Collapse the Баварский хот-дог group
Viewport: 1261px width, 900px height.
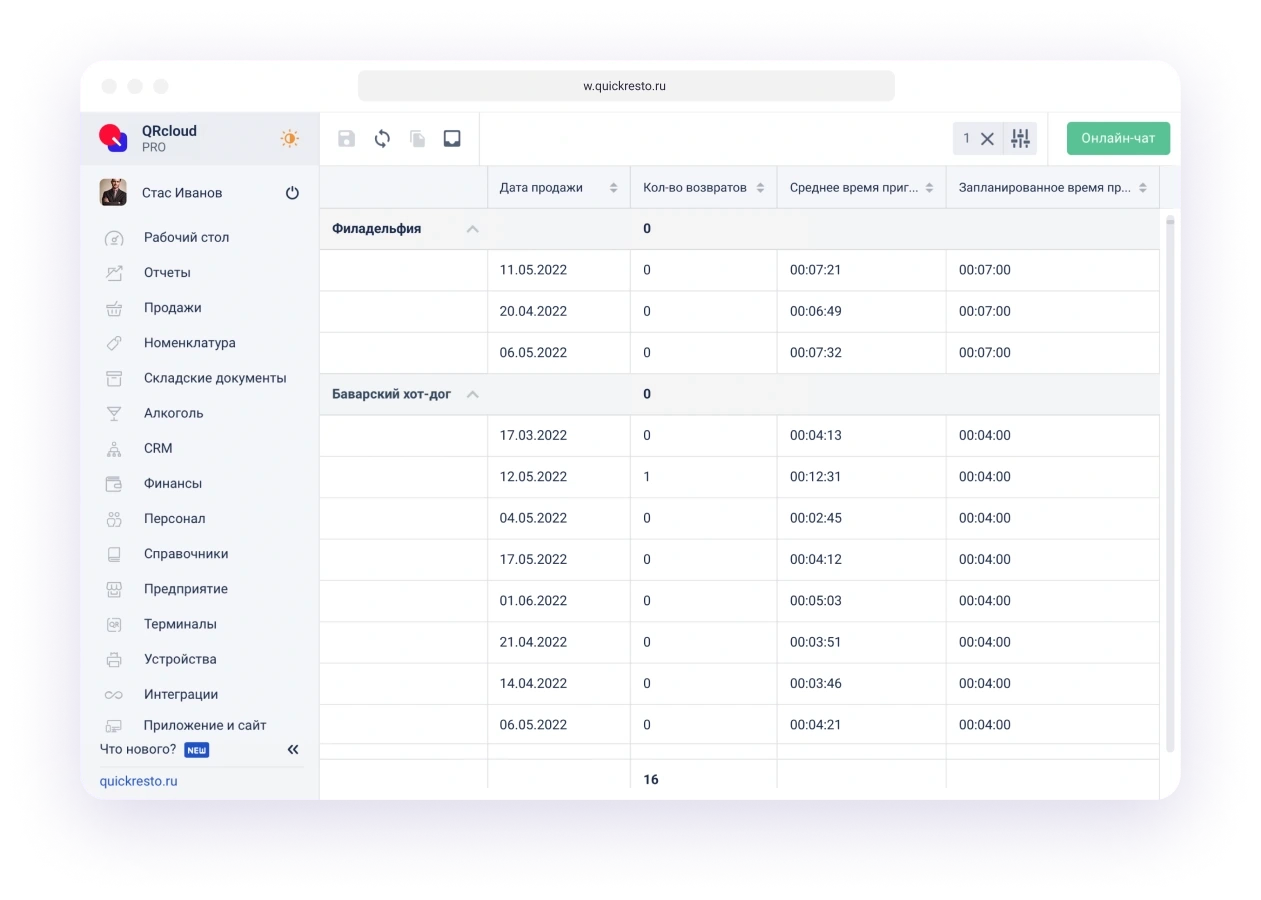click(x=471, y=394)
